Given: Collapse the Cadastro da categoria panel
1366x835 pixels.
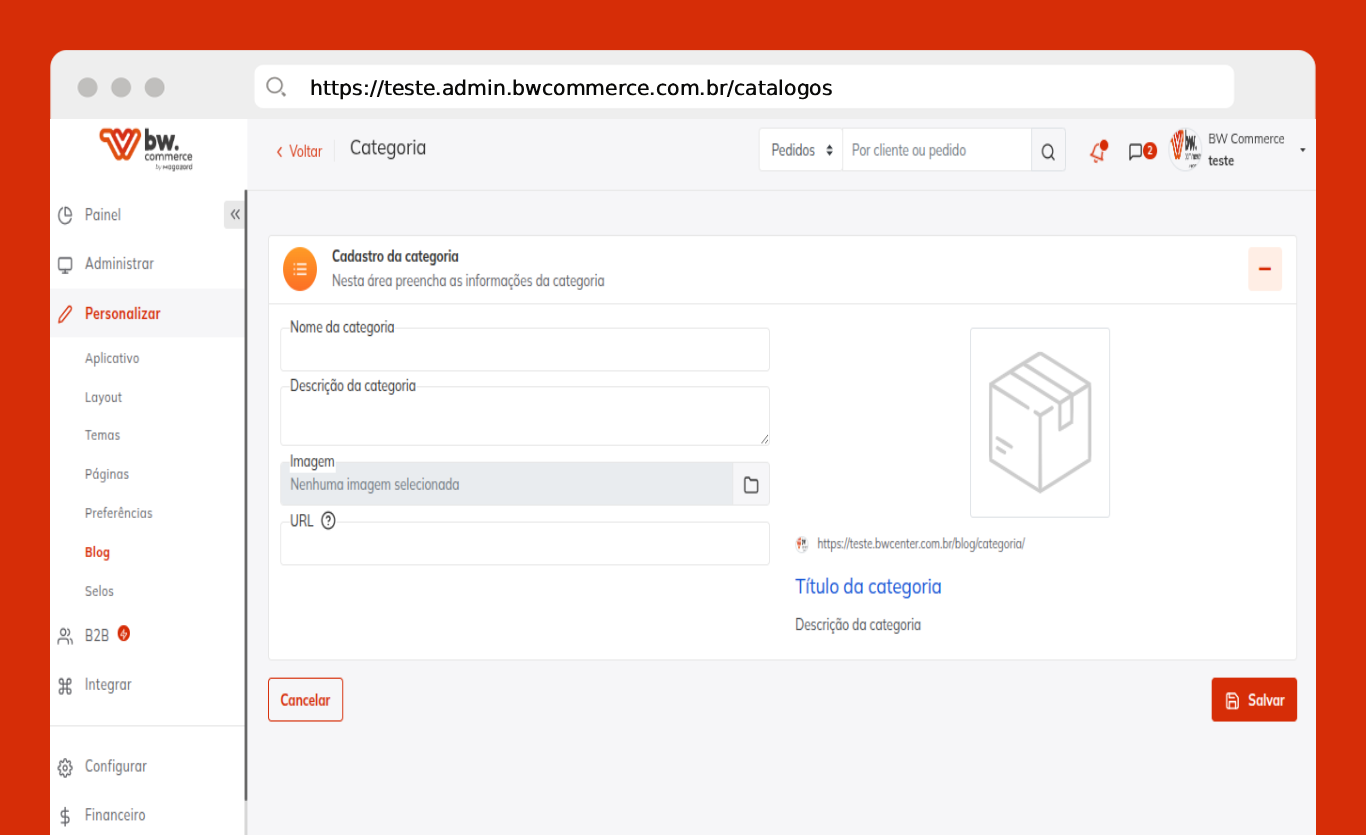Looking at the screenshot, I should pos(1264,270).
